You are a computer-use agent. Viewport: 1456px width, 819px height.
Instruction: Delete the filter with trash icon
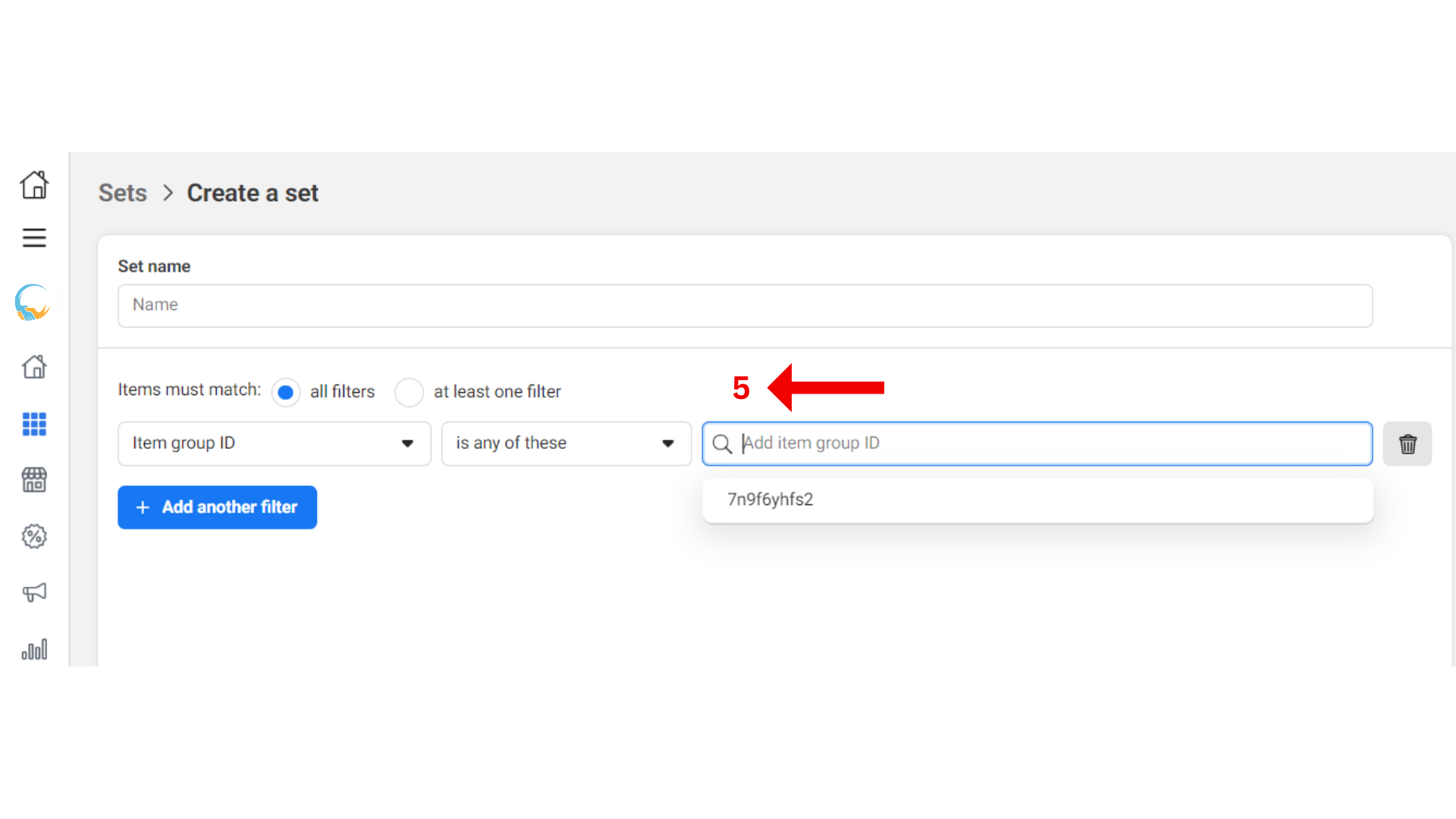click(1407, 444)
